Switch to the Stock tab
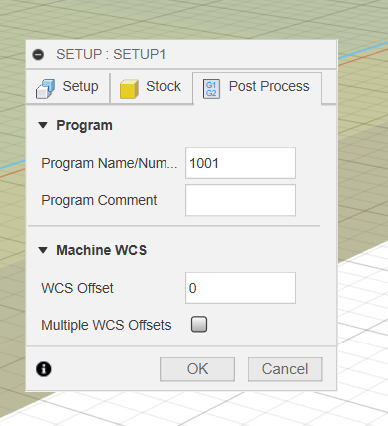The image size is (388, 426). coord(151,88)
